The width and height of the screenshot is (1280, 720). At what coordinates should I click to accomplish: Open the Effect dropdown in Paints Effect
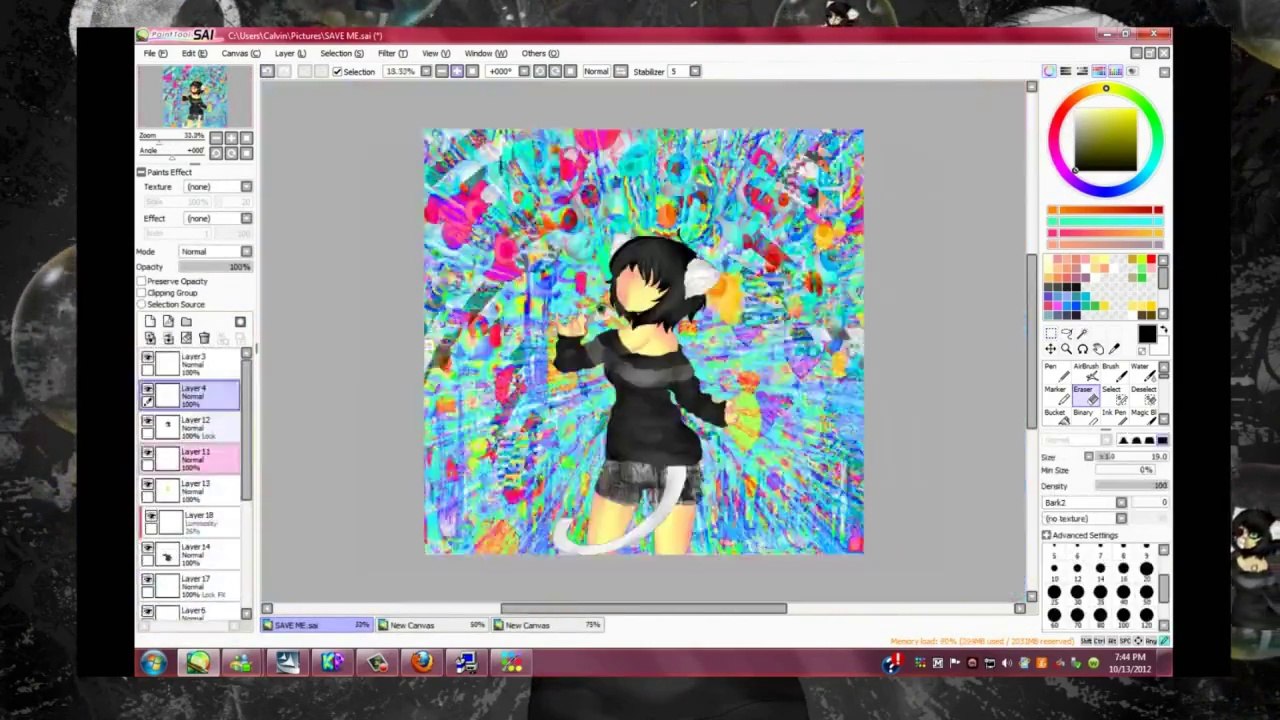[246, 218]
